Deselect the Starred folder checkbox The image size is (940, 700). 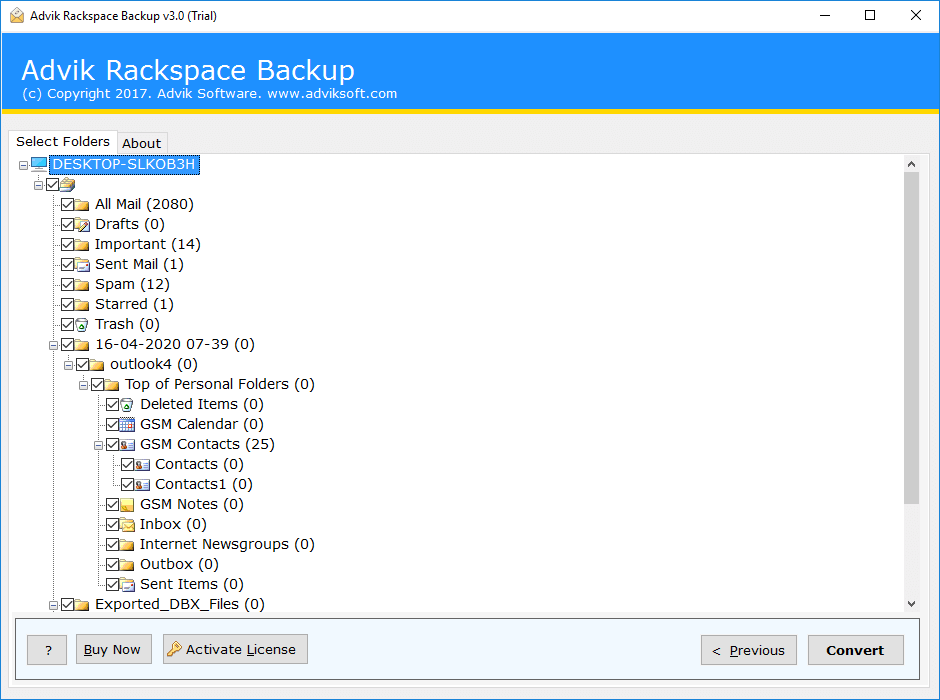pos(67,304)
